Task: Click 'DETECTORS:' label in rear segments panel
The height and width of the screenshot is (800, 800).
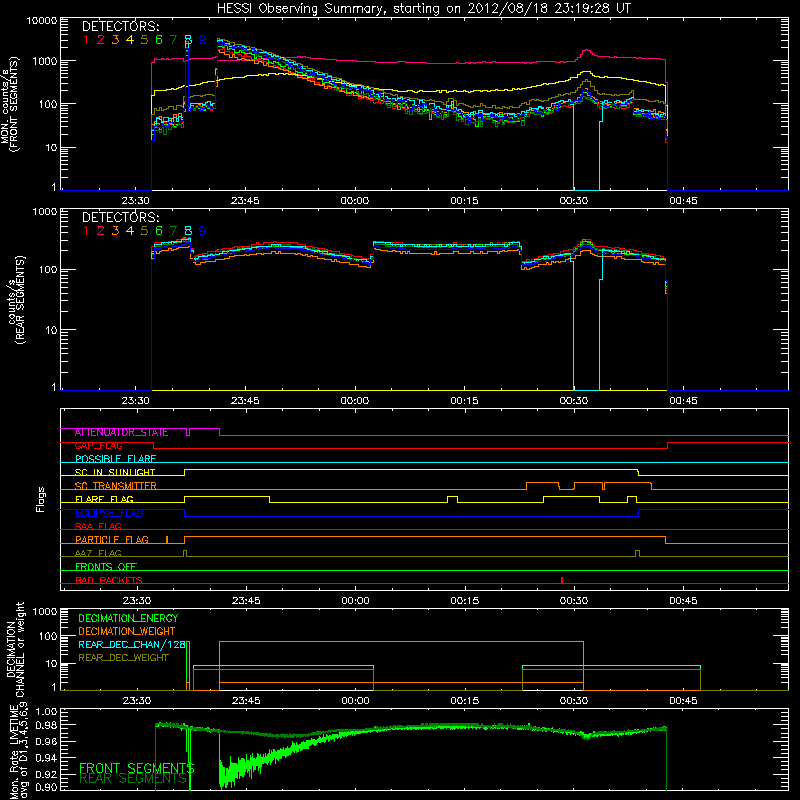Action: click(x=120, y=217)
